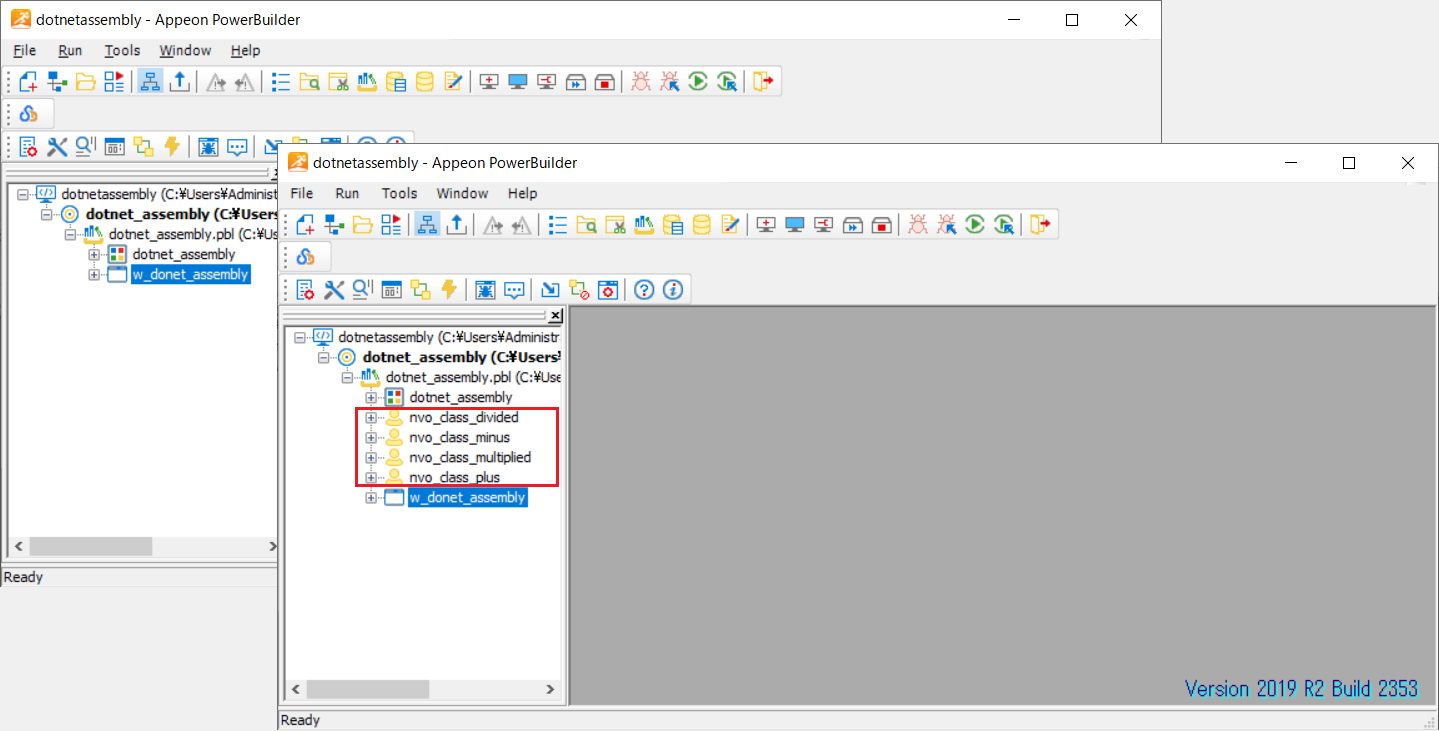Click the Open folder icon on the PowerBar
The width and height of the screenshot is (1439, 731).
364,224
